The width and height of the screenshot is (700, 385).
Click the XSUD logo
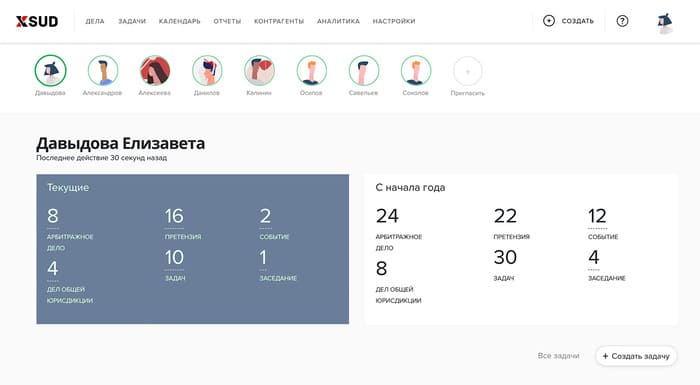tap(37, 21)
